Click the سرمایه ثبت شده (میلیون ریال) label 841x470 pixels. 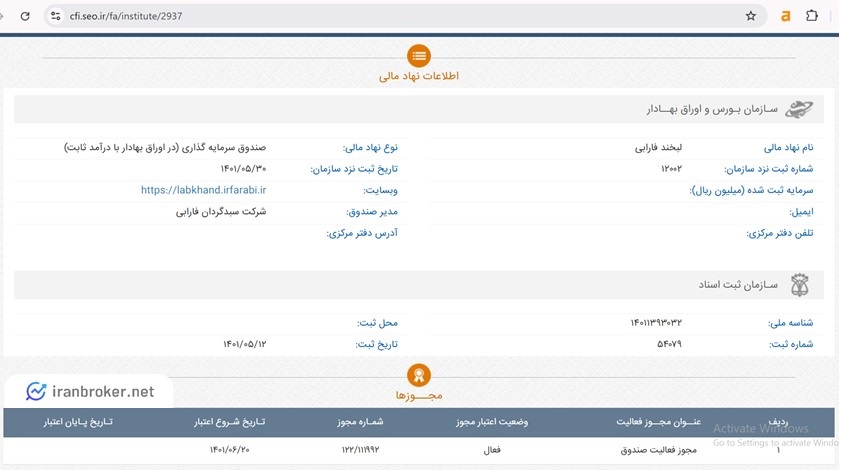coord(751,190)
